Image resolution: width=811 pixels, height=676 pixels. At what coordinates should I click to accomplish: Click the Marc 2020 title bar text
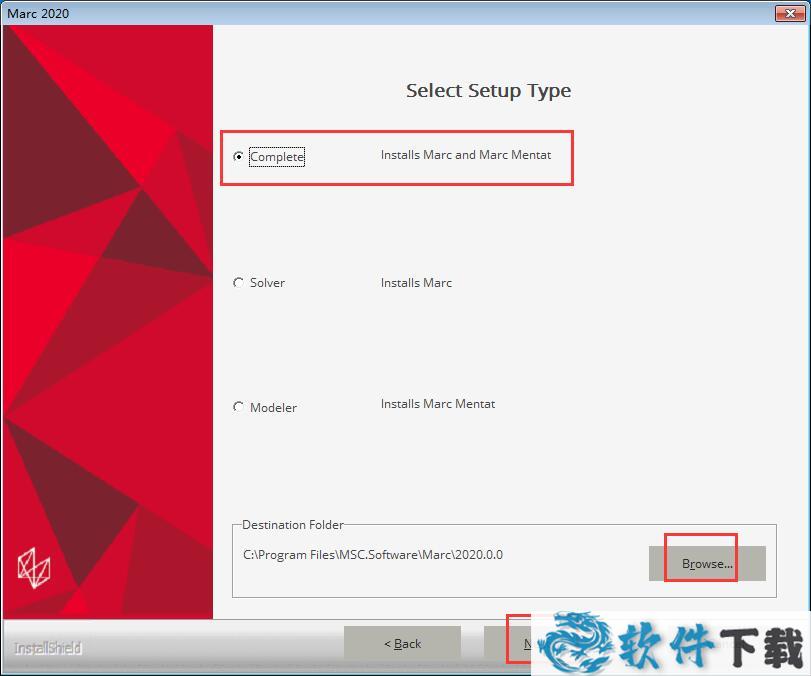click(x=39, y=13)
